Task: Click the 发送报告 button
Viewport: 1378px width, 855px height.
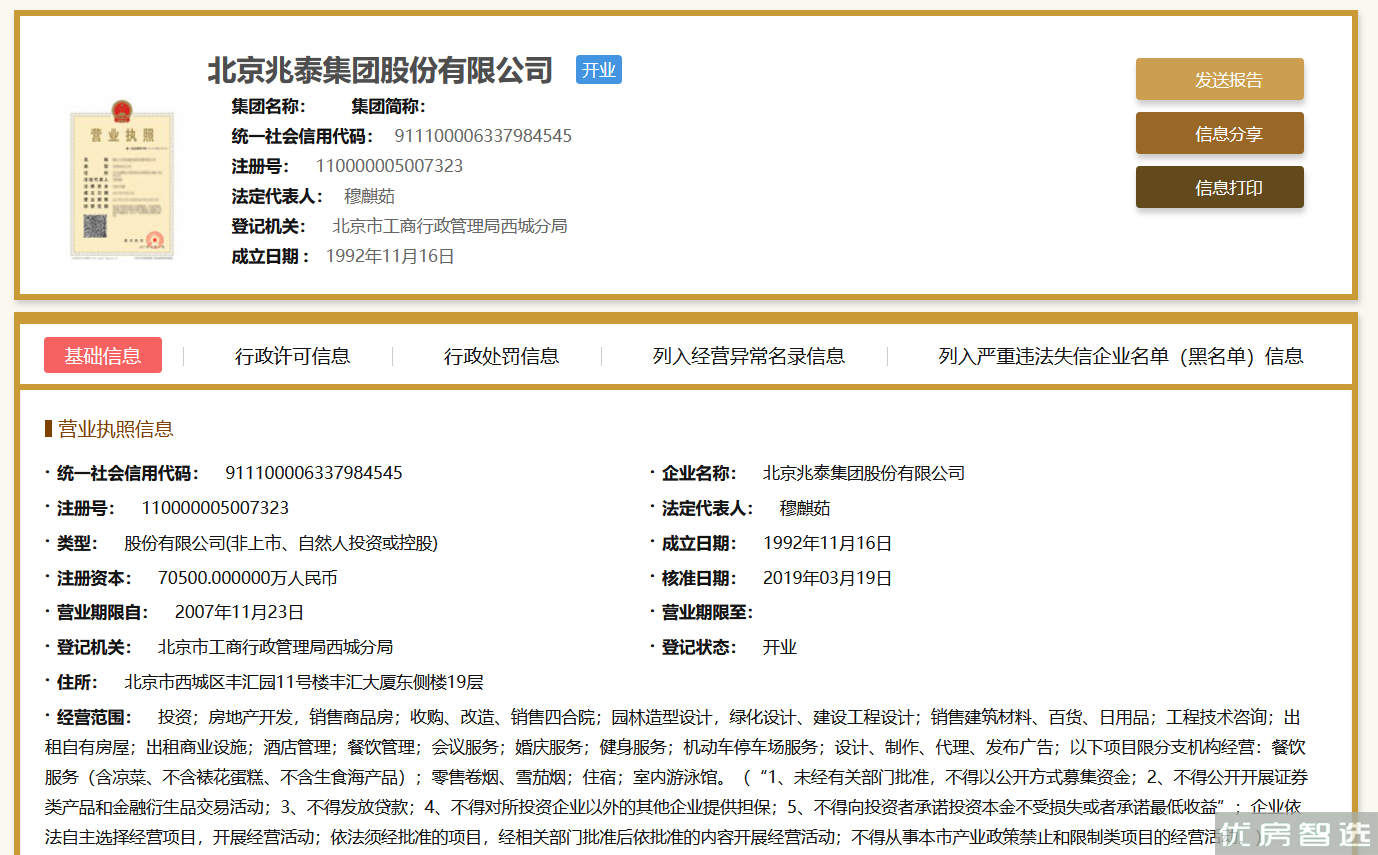Action: tap(1219, 79)
